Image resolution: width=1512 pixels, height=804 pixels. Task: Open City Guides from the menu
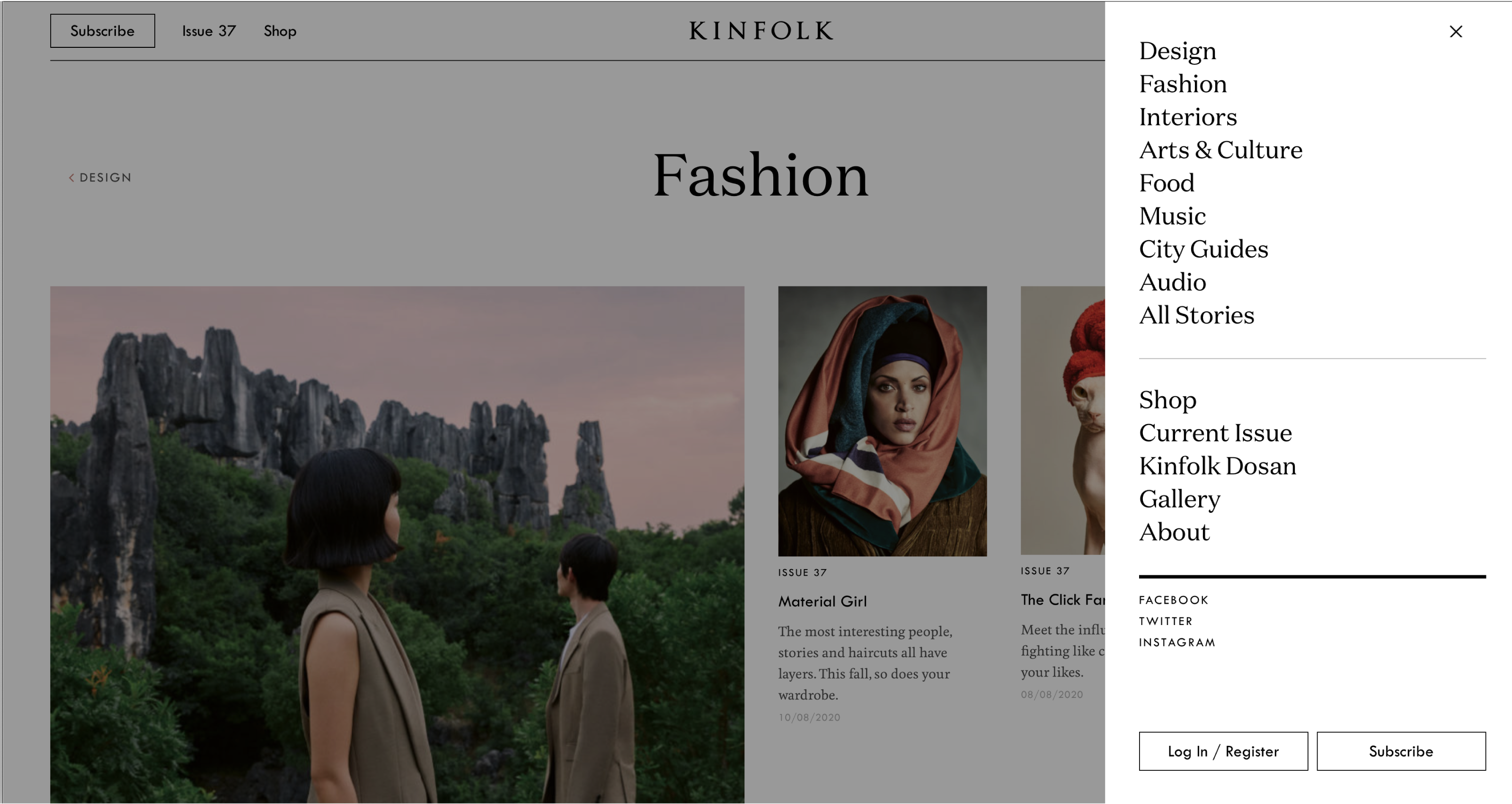tap(1203, 249)
